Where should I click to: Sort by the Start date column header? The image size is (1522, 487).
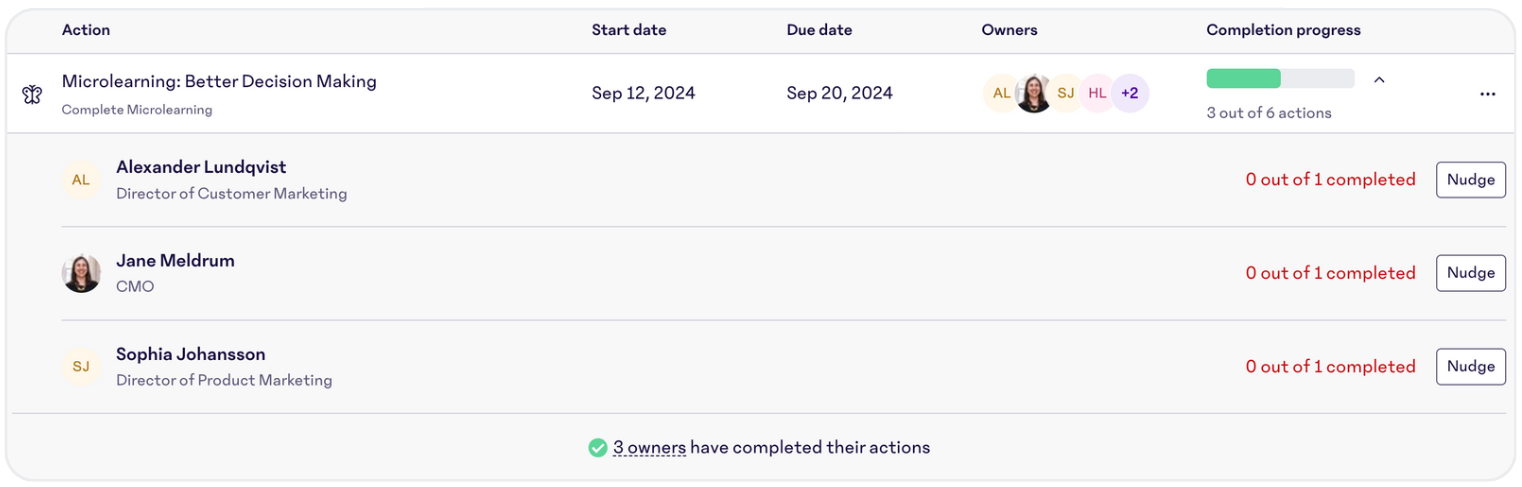(x=629, y=30)
